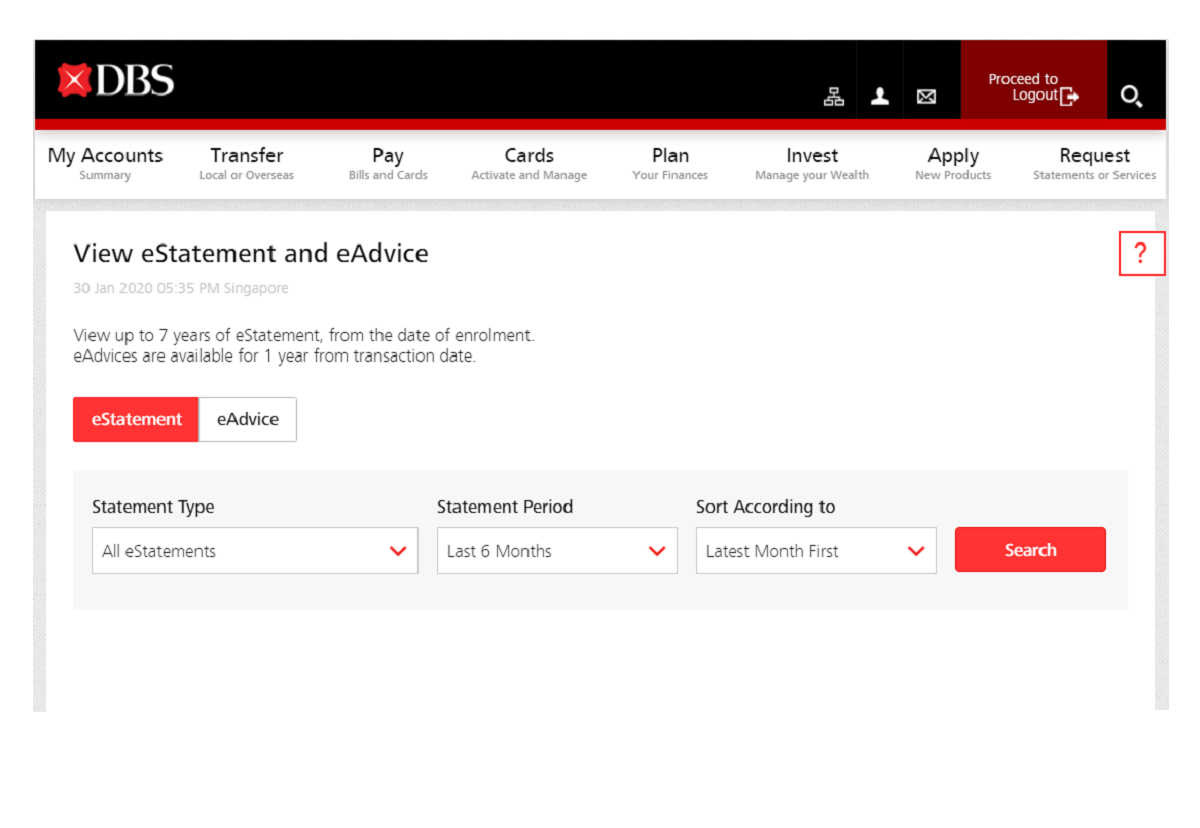Click the logout door icon
The width and height of the screenshot is (1200, 828).
click(1068, 96)
